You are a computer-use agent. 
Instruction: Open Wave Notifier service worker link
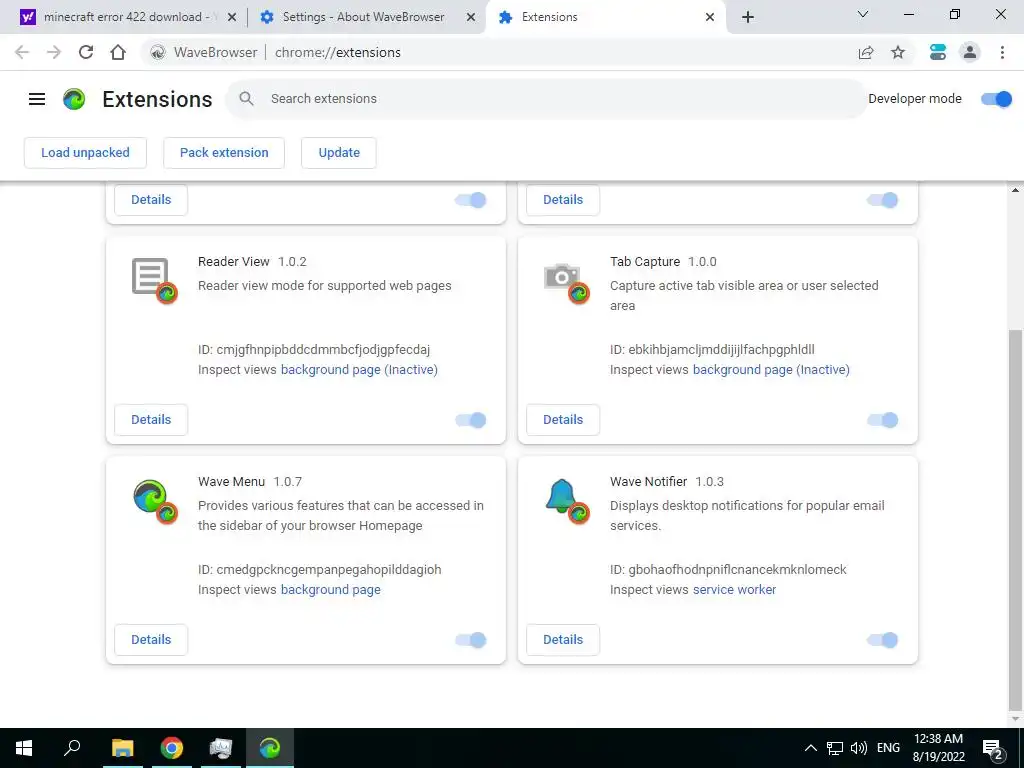click(x=735, y=590)
